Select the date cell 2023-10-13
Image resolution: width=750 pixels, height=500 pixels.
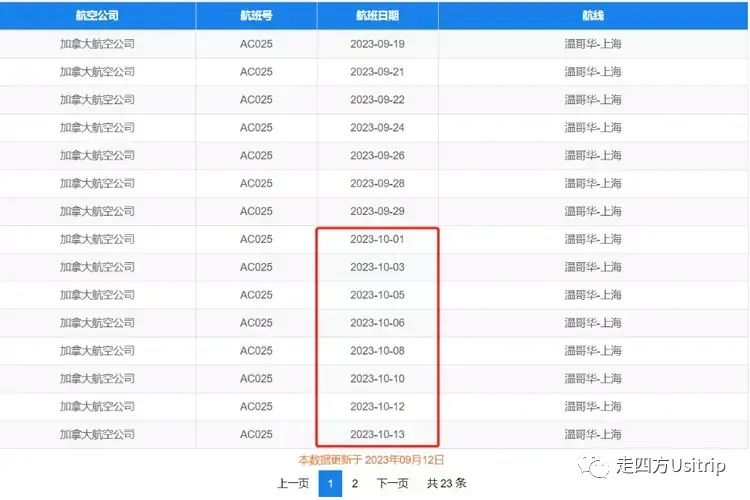(377, 434)
